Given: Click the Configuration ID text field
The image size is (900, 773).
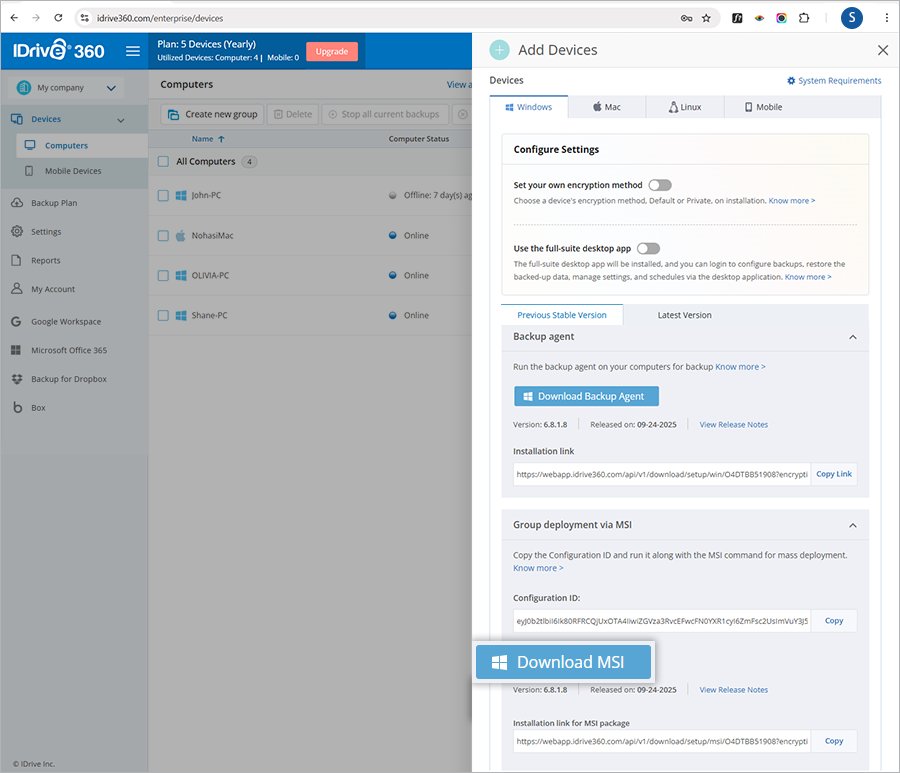Looking at the screenshot, I should (x=662, y=621).
